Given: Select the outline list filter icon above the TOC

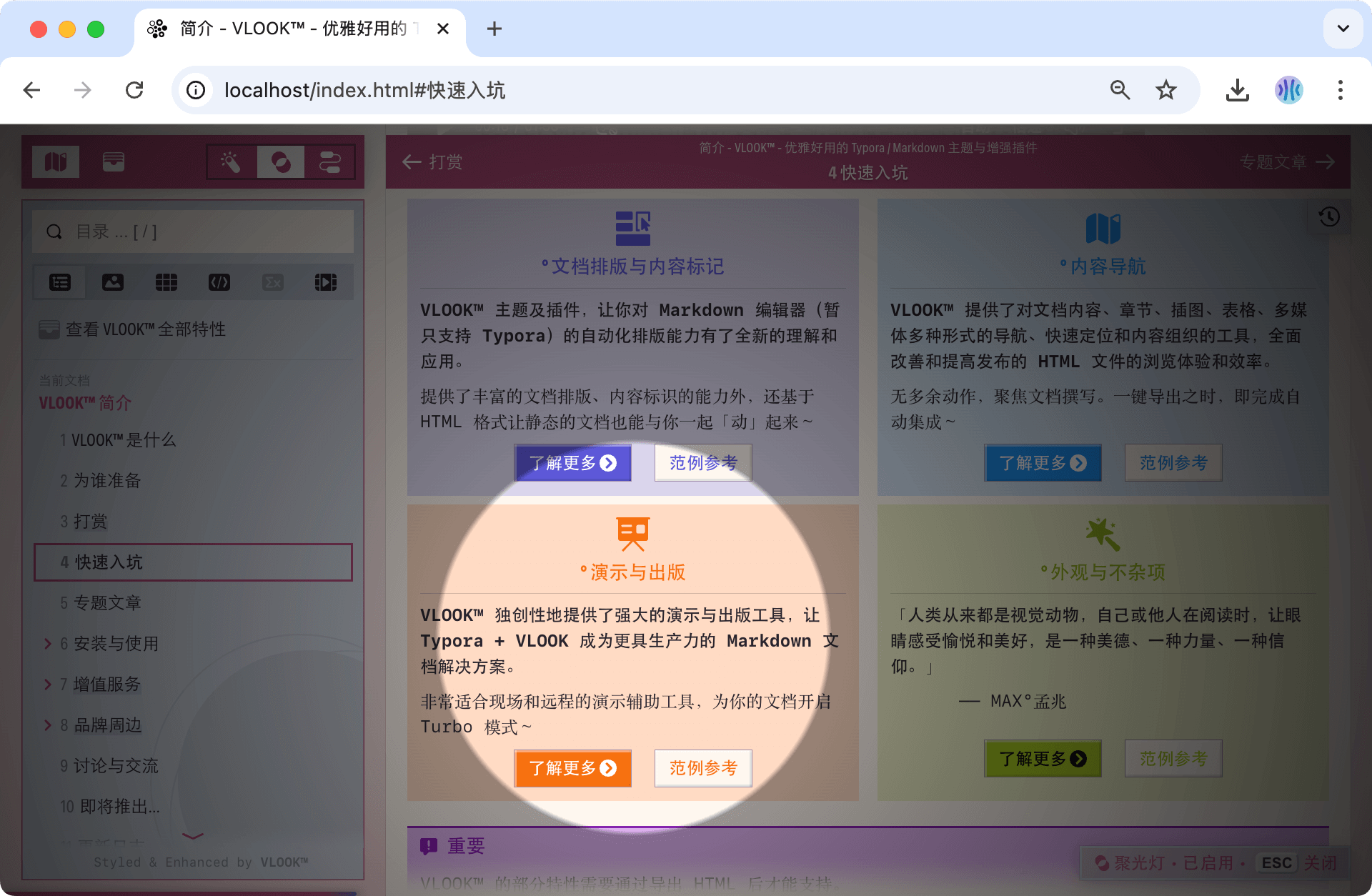Looking at the screenshot, I should point(60,282).
